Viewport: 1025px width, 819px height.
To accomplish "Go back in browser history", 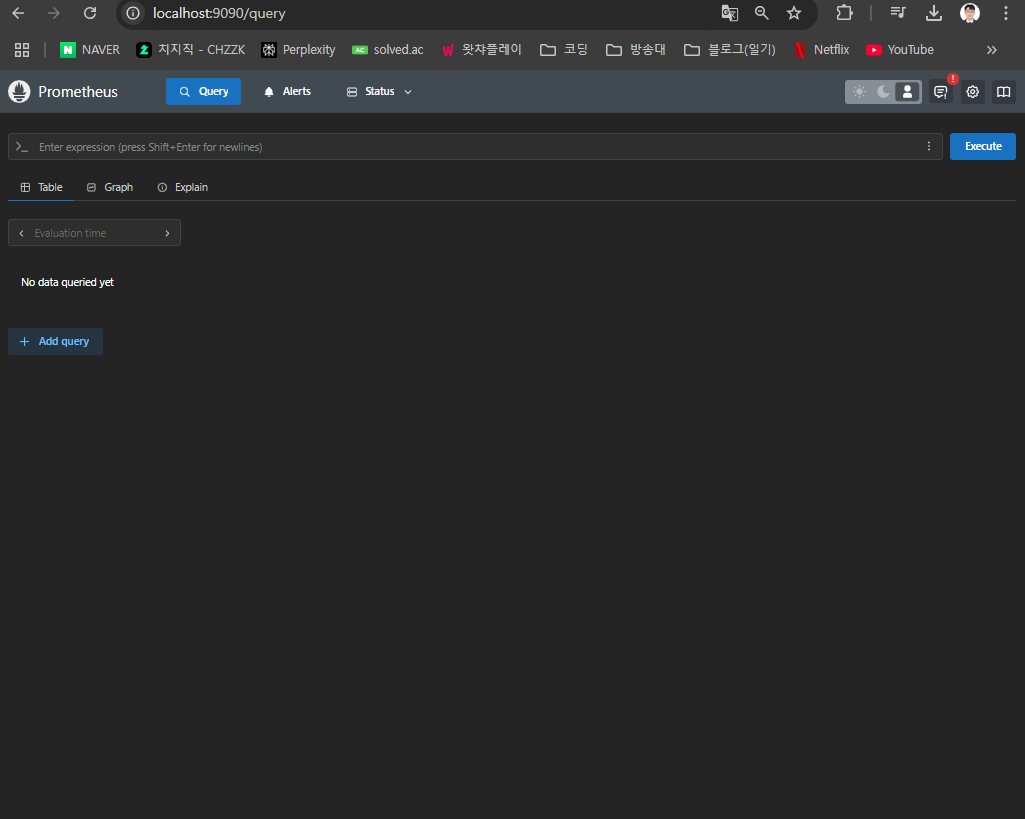I will click(18, 13).
